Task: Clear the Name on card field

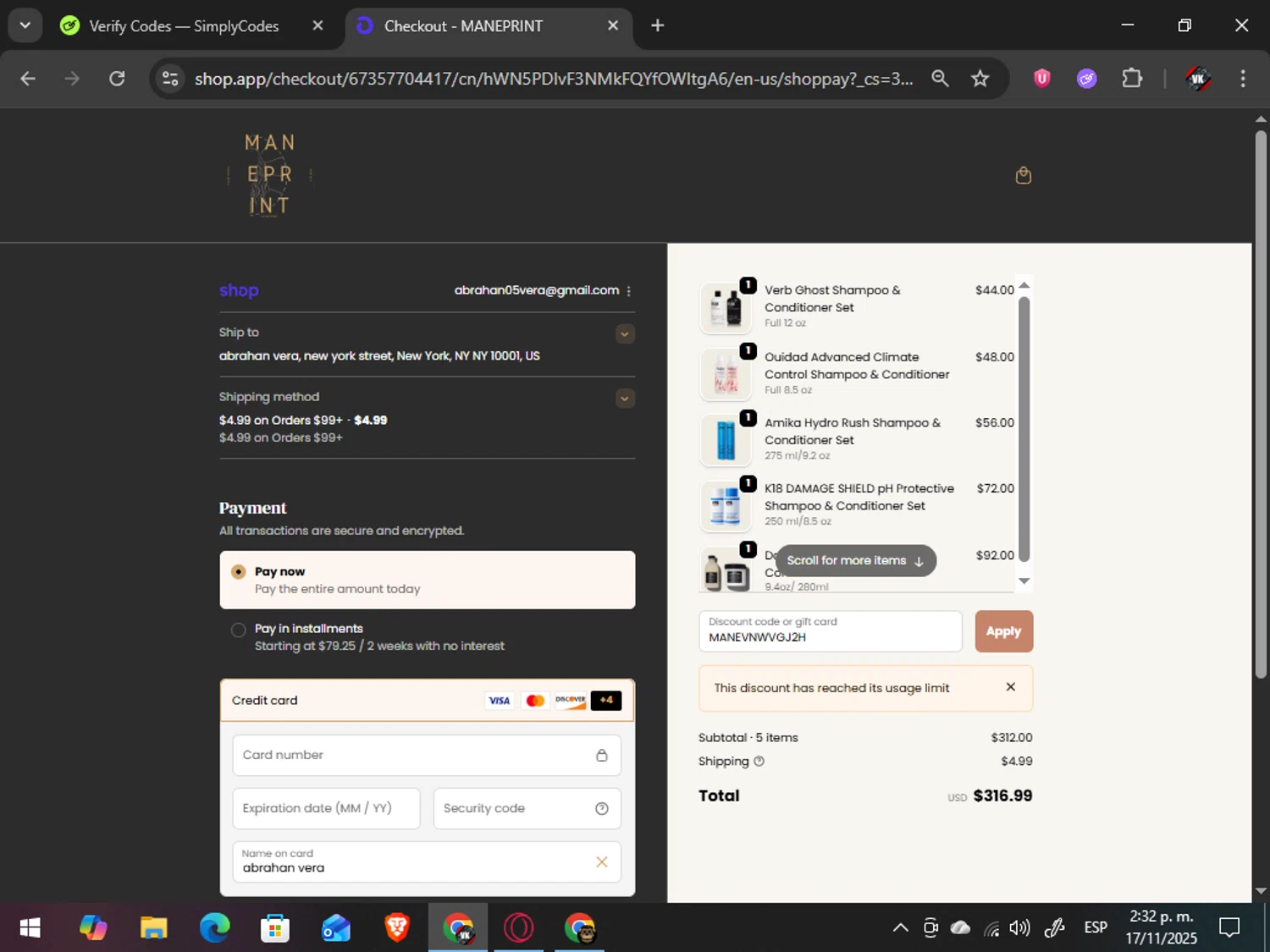Action: (x=601, y=861)
